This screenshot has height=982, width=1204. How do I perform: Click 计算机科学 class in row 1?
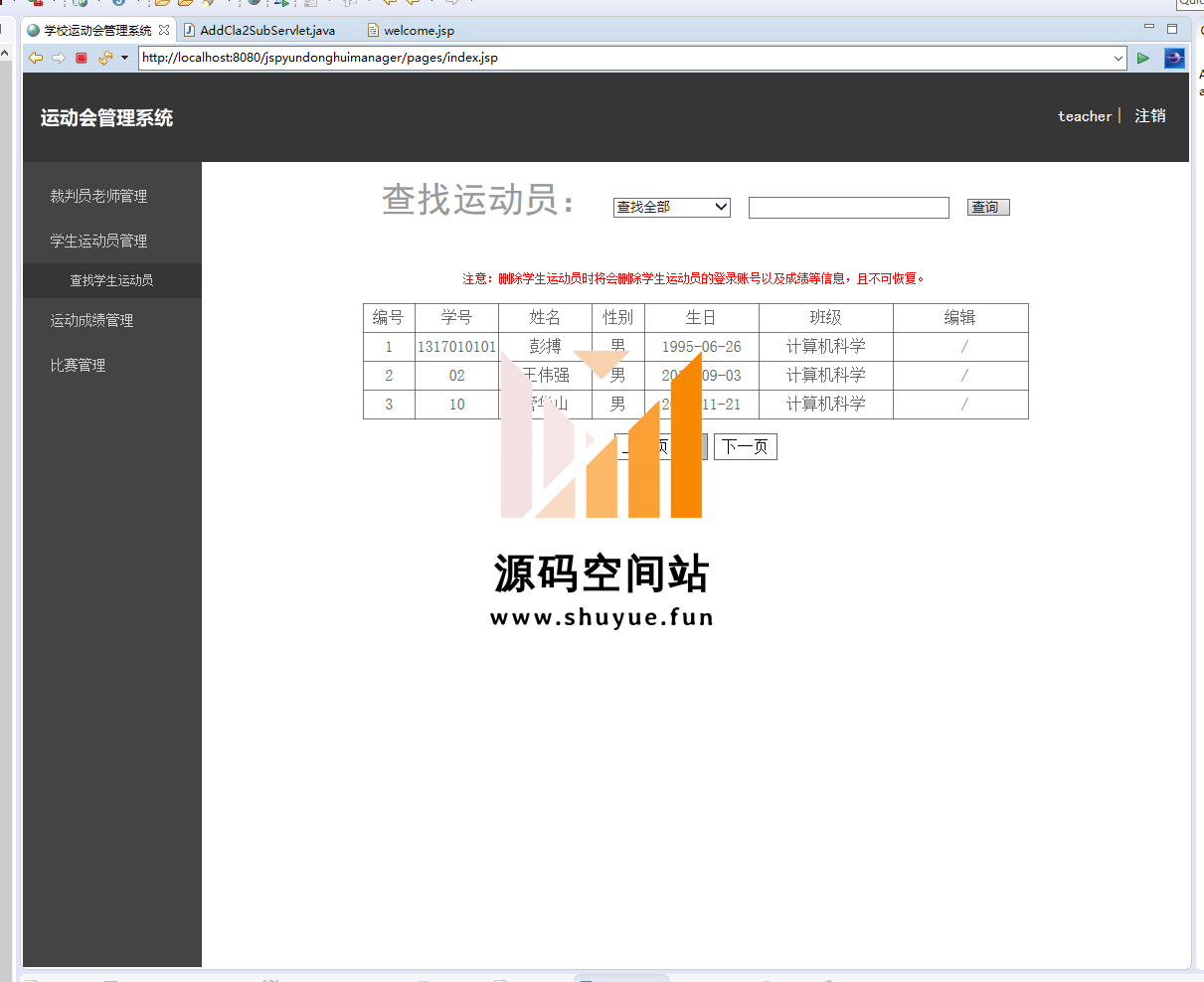(826, 346)
